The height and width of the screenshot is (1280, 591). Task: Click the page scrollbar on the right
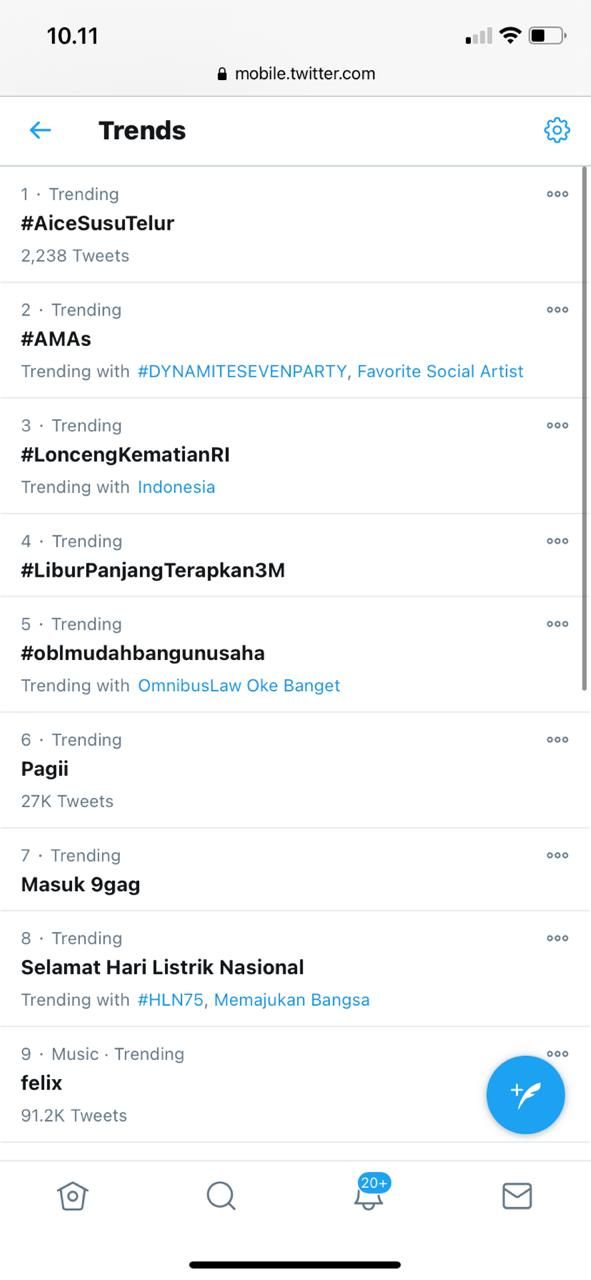(585, 430)
